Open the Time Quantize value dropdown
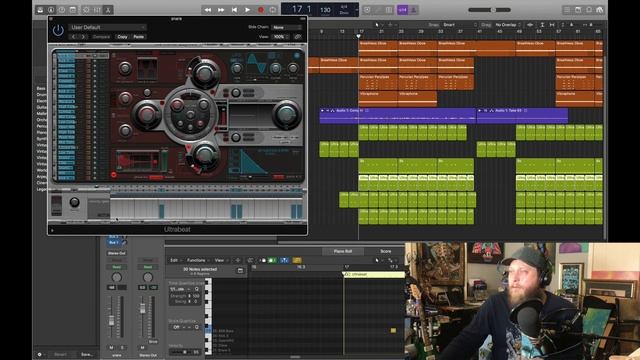 pyautogui.click(x=180, y=289)
